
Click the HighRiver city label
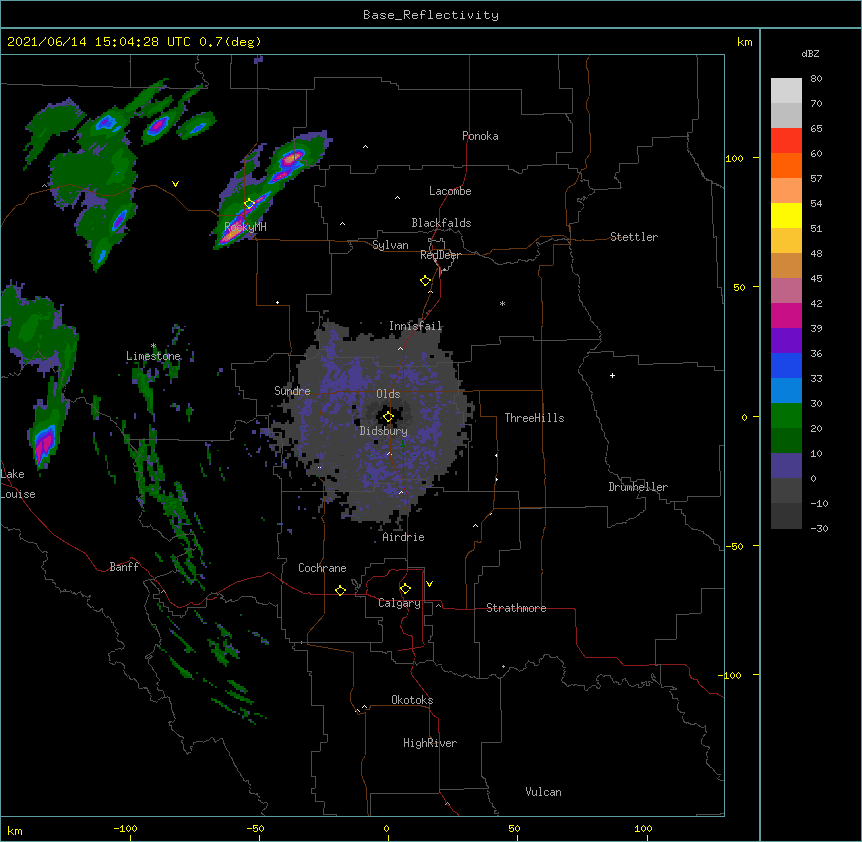(x=430, y=743)
